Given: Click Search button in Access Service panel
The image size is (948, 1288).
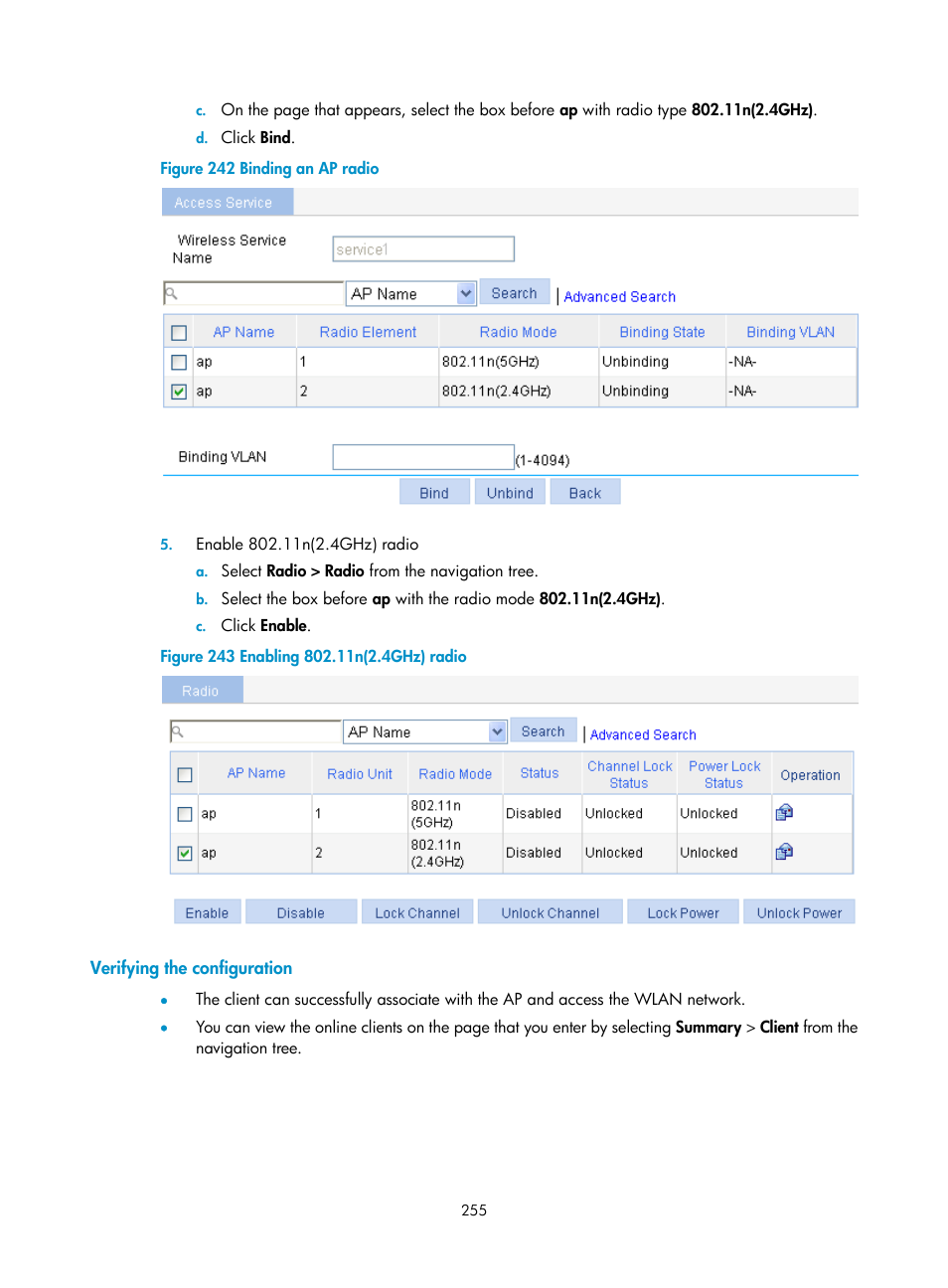Looking at the screenshot, I should [x=515, y=292].
